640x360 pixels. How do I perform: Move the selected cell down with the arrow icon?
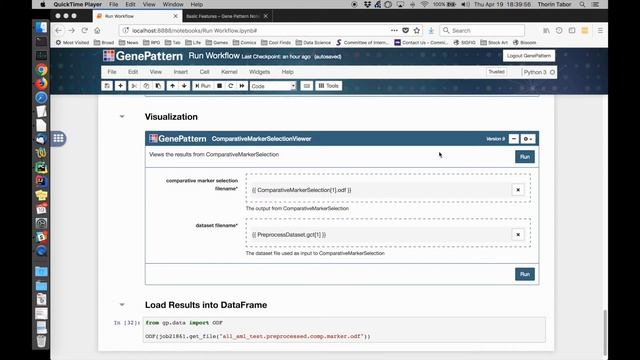pos(184,86)
